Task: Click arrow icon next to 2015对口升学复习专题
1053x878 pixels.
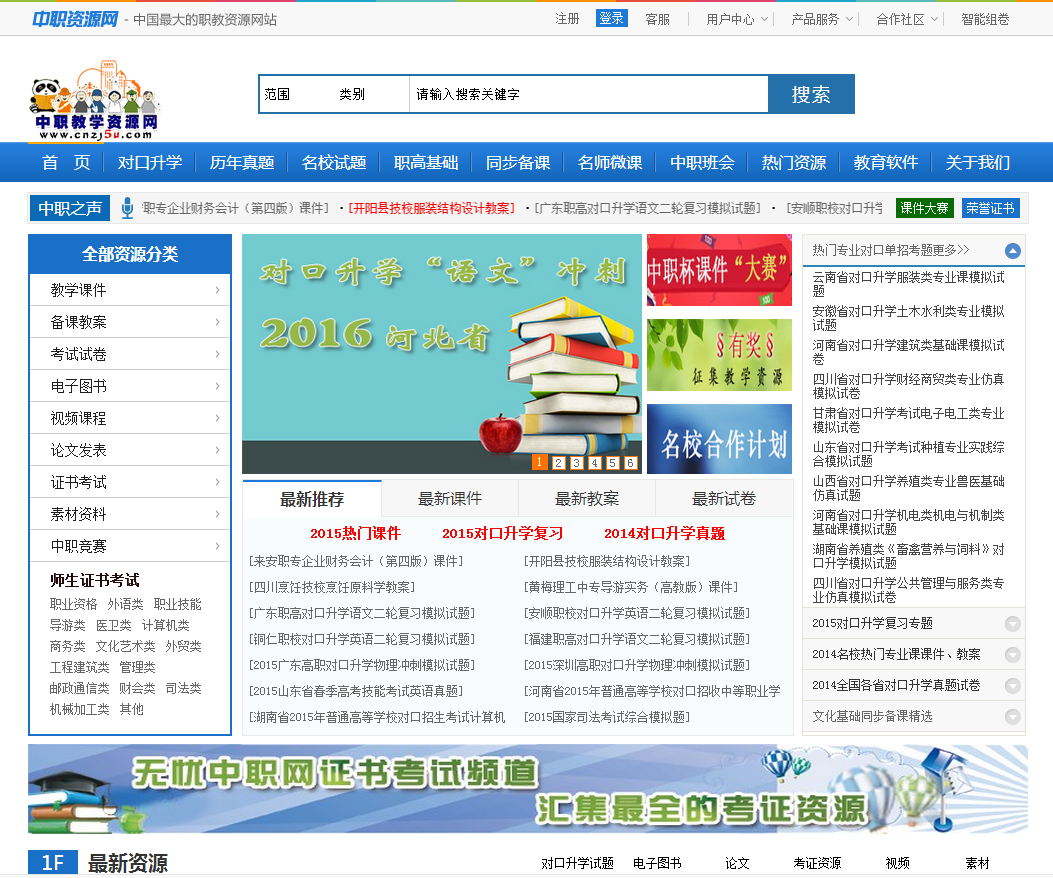Action: [x=1012, y=624]
